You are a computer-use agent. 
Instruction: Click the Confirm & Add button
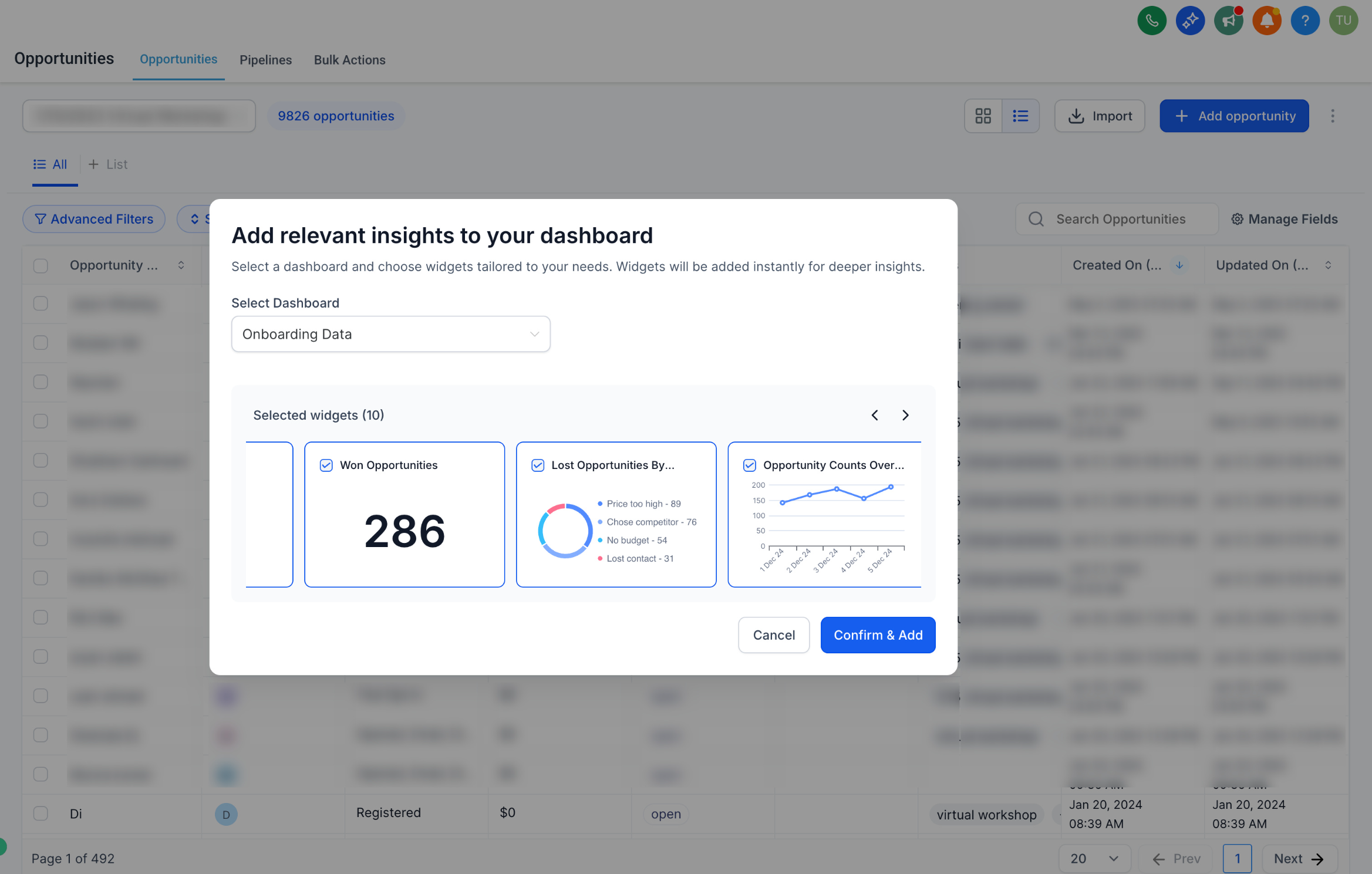tap(878, 635)
